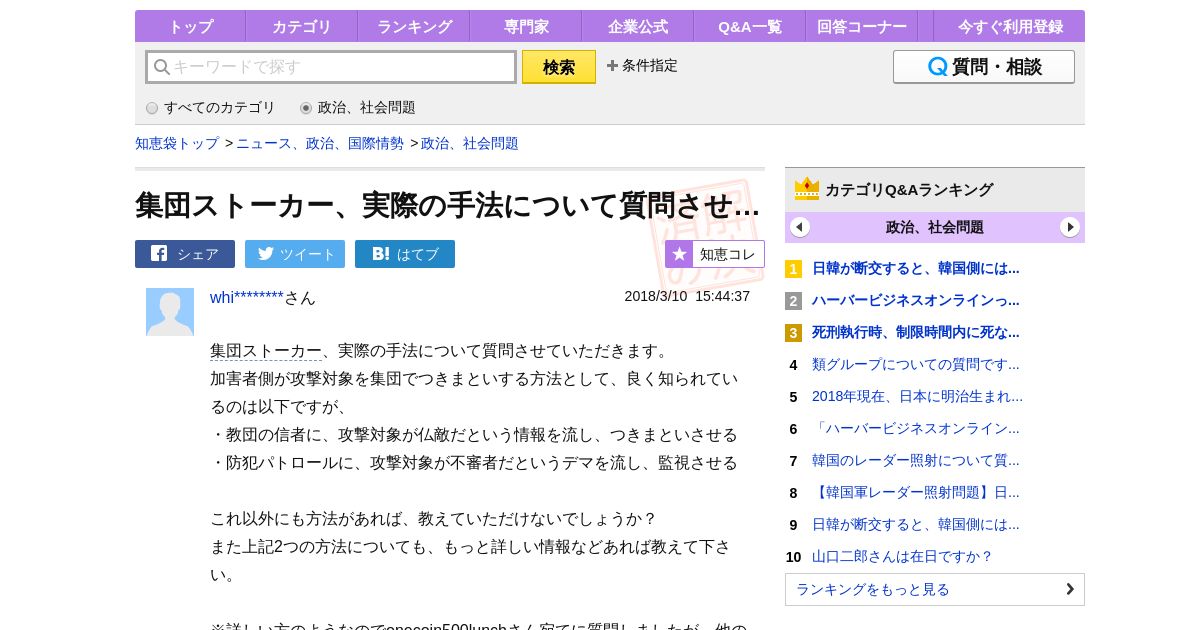Click the magnifier icon in search field
Screen dimensions: 1200x630
coord(161,67)
